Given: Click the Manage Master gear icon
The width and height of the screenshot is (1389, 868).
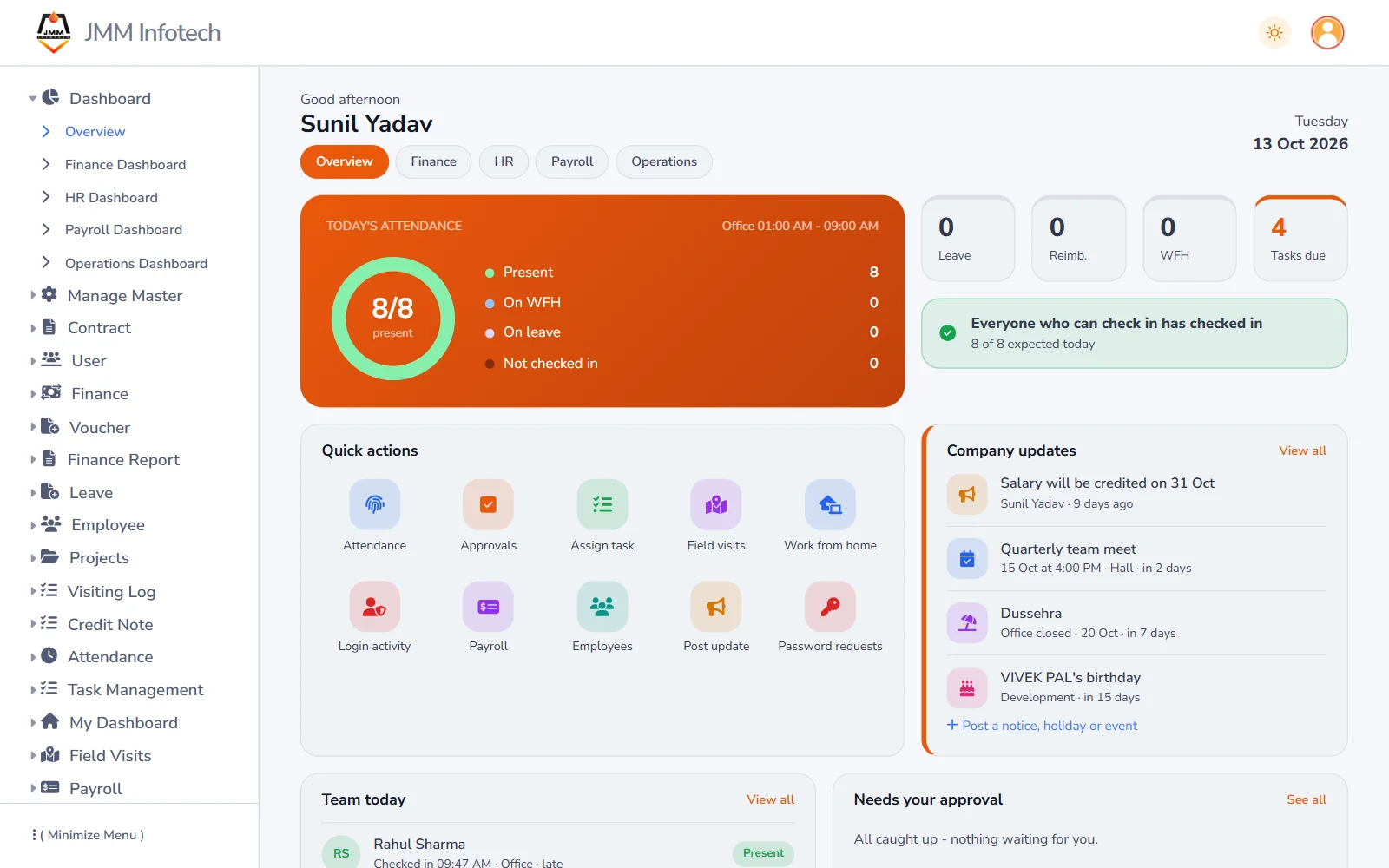Looking at the screenshot, I should tap(49, 294).
